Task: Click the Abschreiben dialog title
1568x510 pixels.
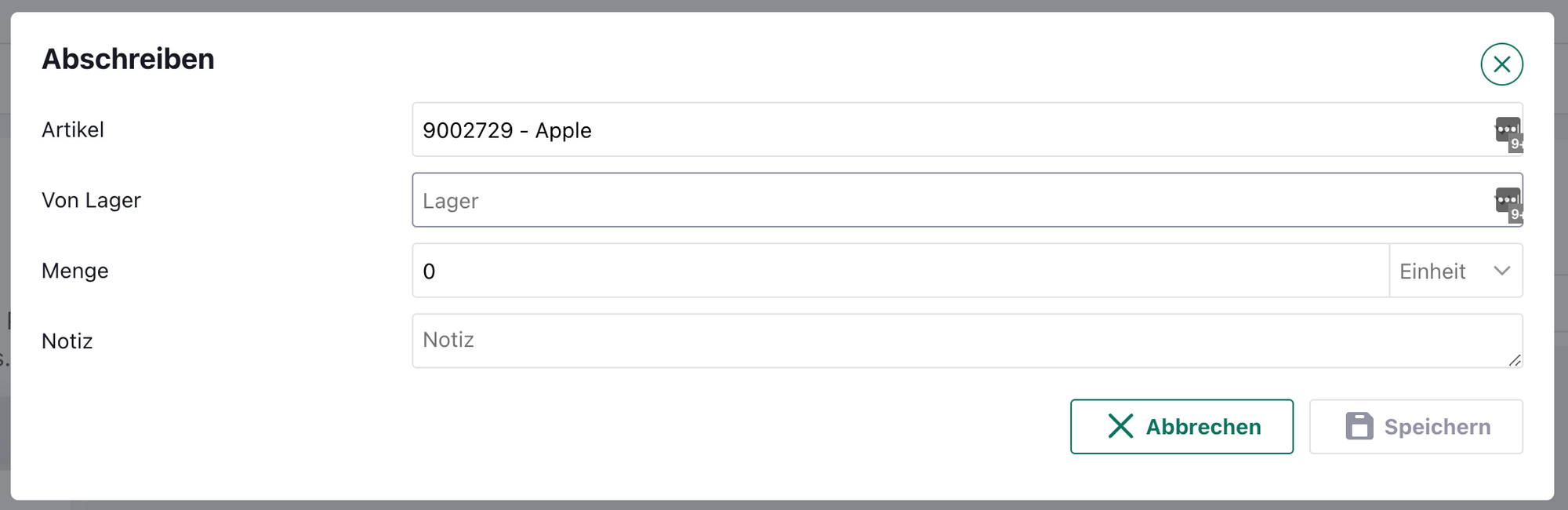Action: point(128,60)
